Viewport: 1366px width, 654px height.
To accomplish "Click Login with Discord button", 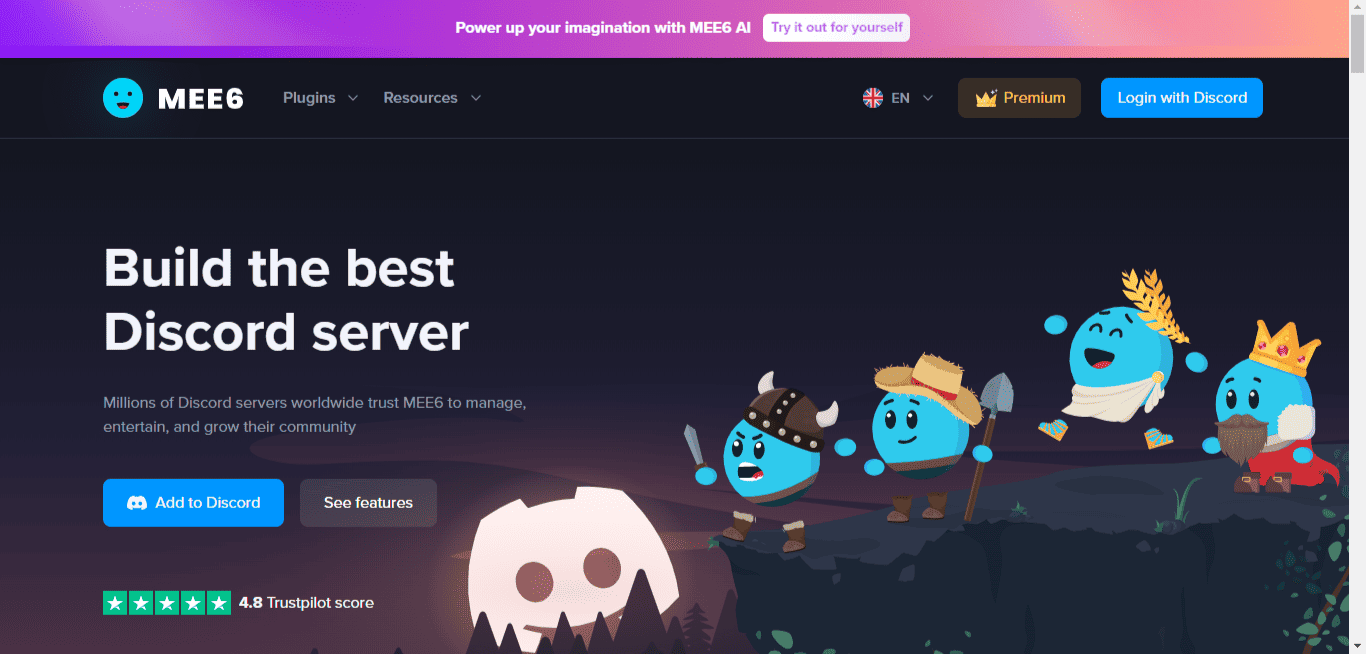I will coord(1182,98).
